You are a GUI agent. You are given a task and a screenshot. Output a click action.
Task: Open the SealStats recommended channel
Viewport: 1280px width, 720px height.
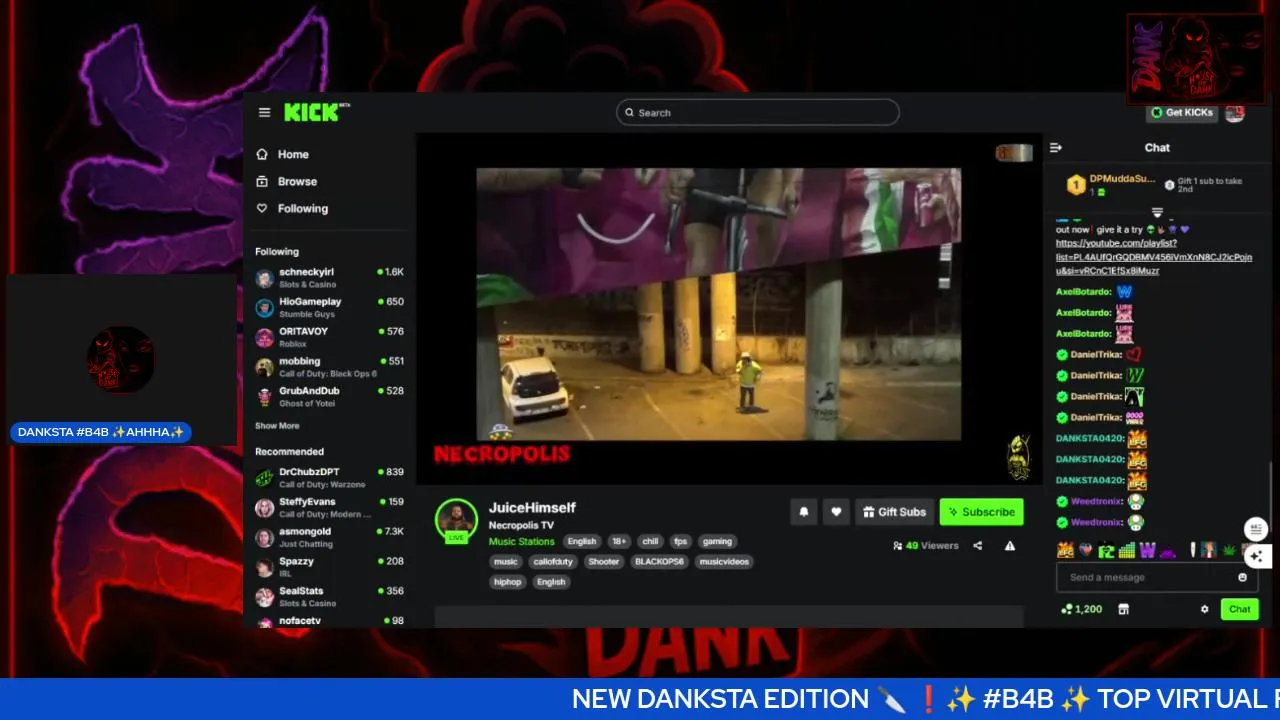click(x=329, y=597)
